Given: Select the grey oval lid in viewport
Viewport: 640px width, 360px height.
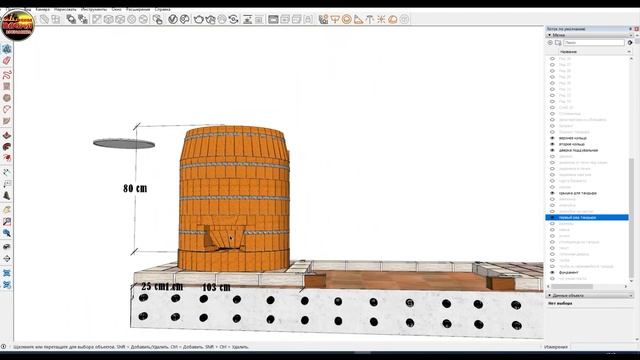Looking at the screenshot, I should 124,143.
